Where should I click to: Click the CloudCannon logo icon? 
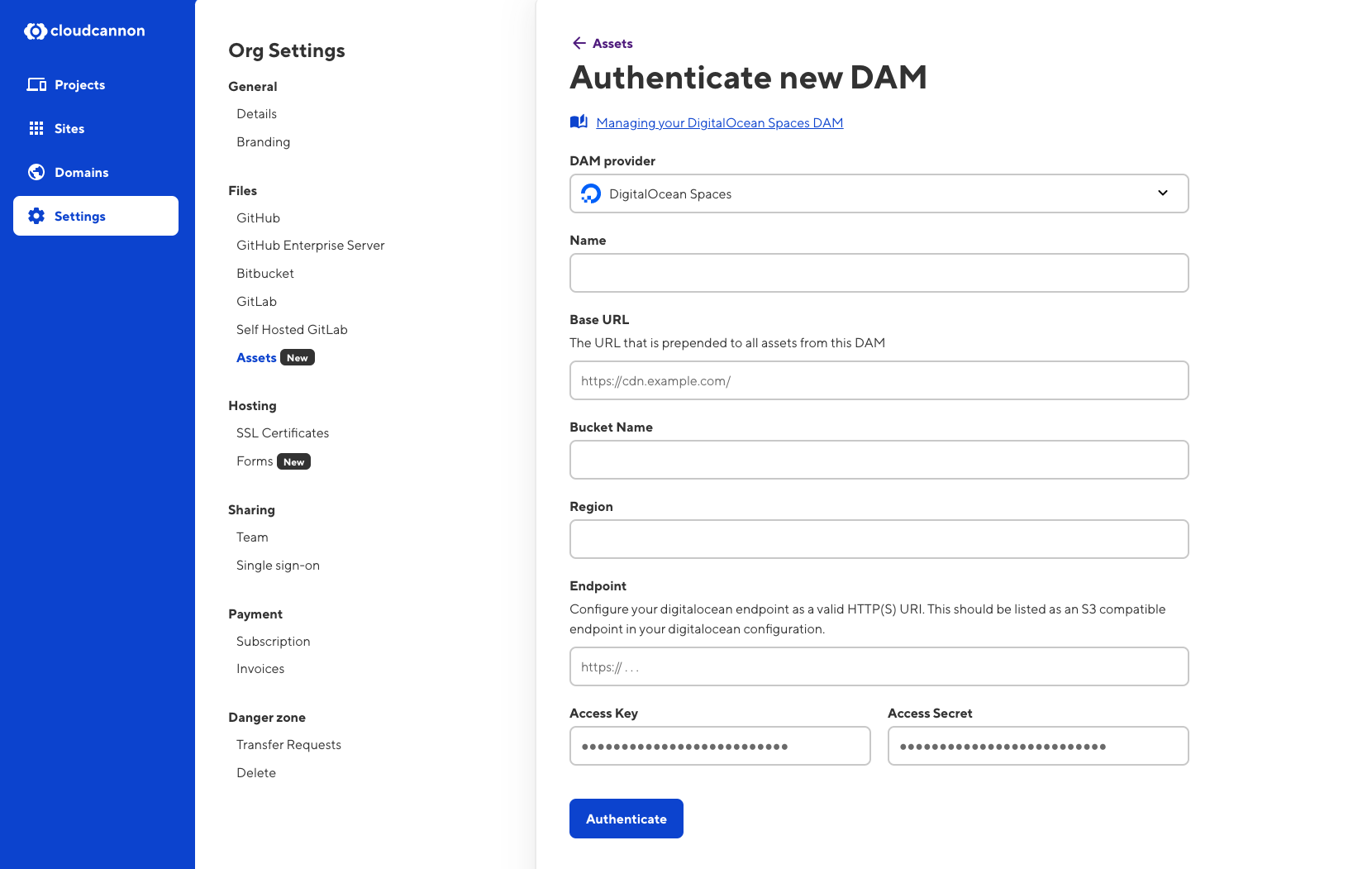pos(36,31)
